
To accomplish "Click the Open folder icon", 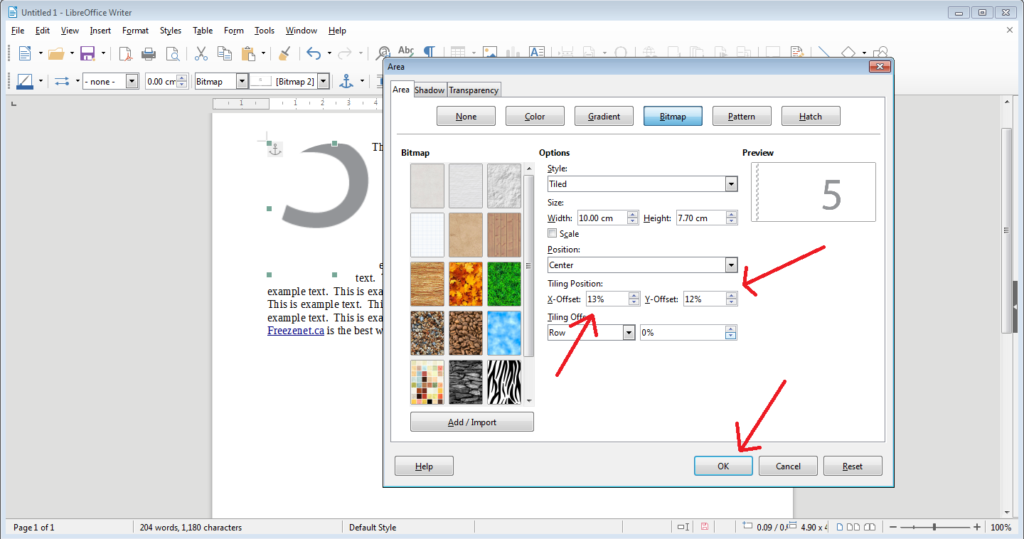I will (x=55, y=53).
